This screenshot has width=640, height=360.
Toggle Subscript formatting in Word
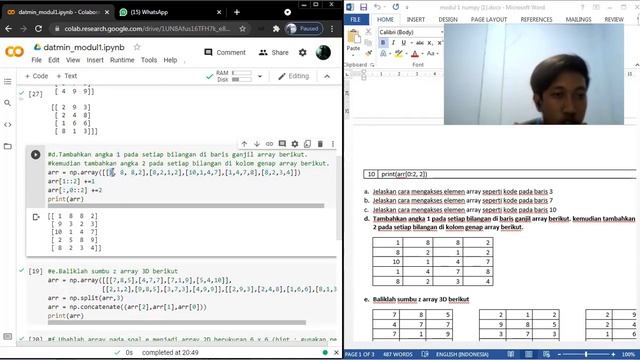click(430, 42)
